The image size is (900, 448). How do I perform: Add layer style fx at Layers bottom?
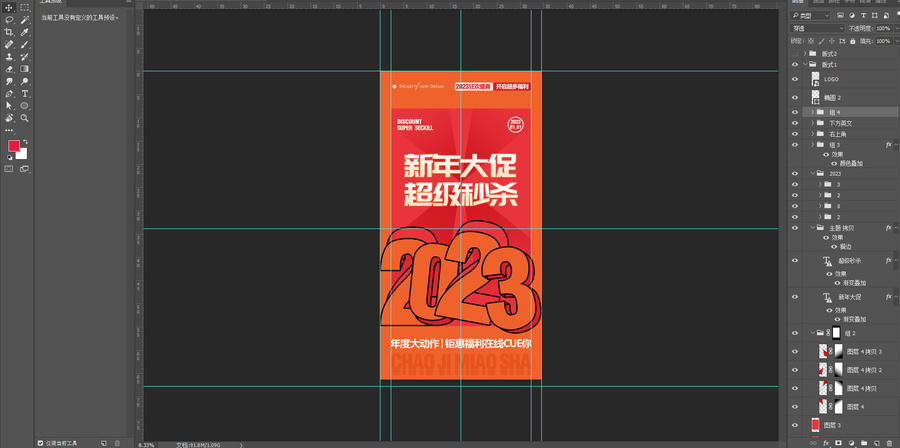[826, 443]
